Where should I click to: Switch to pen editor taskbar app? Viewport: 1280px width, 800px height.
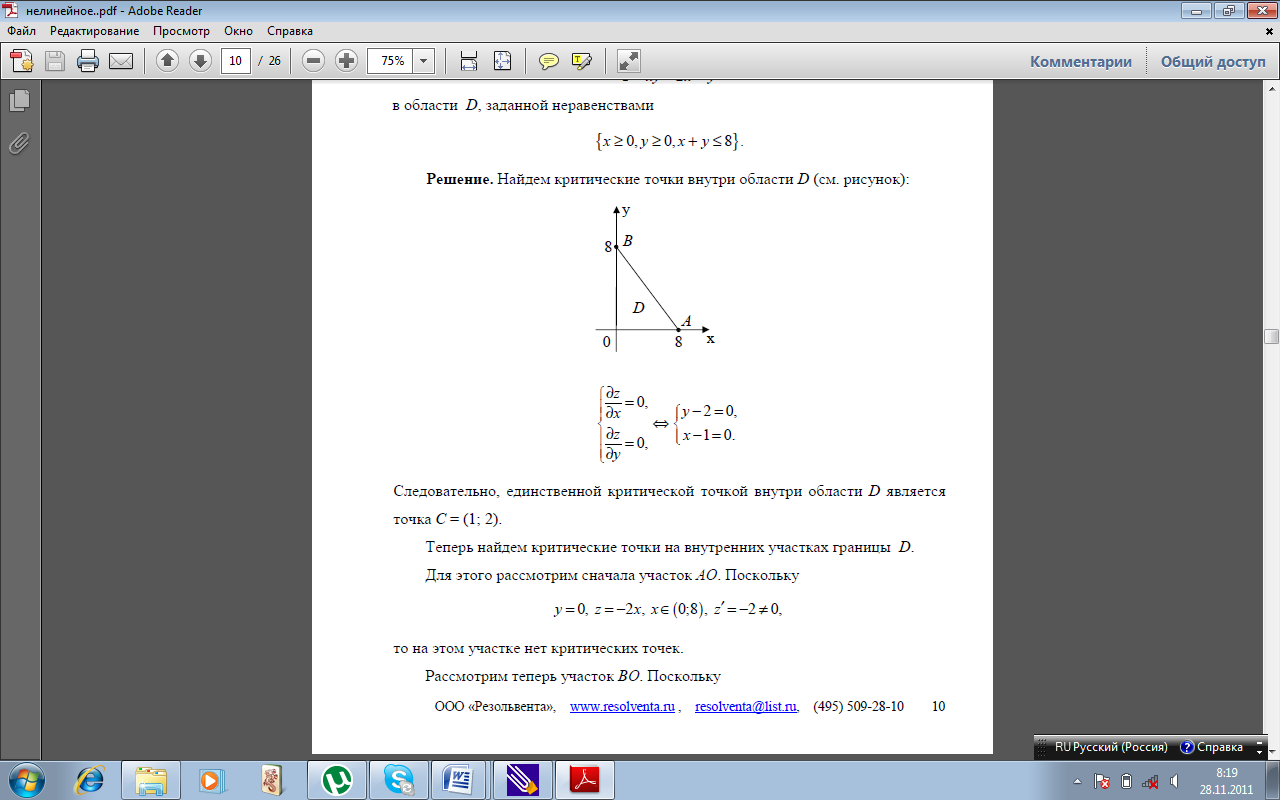521,778
